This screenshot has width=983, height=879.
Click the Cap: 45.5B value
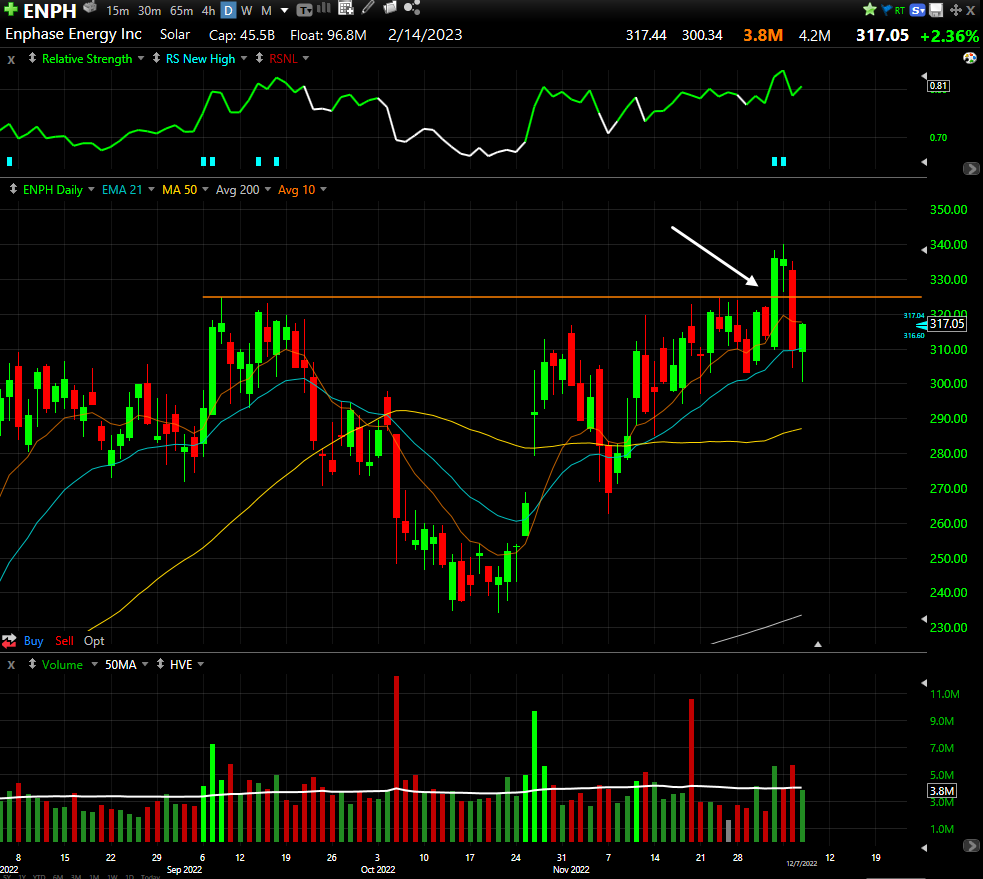tap(241, 35)
